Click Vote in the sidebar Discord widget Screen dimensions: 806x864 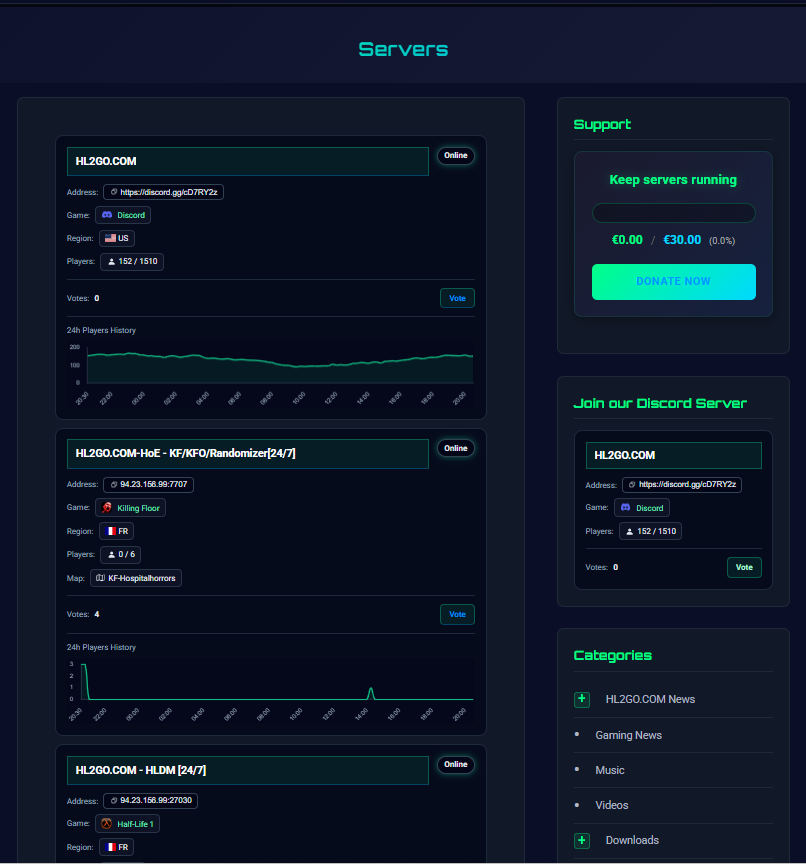click(743, 567)
